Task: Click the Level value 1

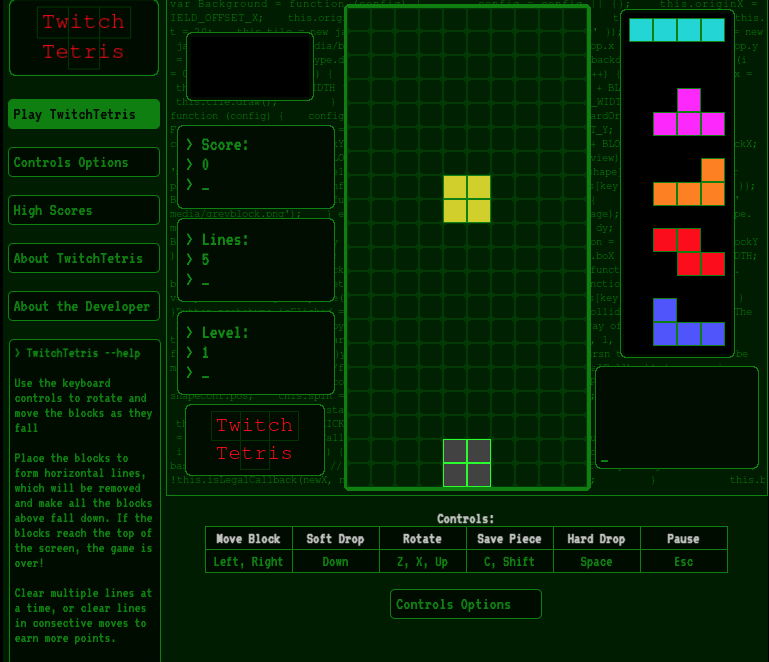Action: tap(205, 353)
